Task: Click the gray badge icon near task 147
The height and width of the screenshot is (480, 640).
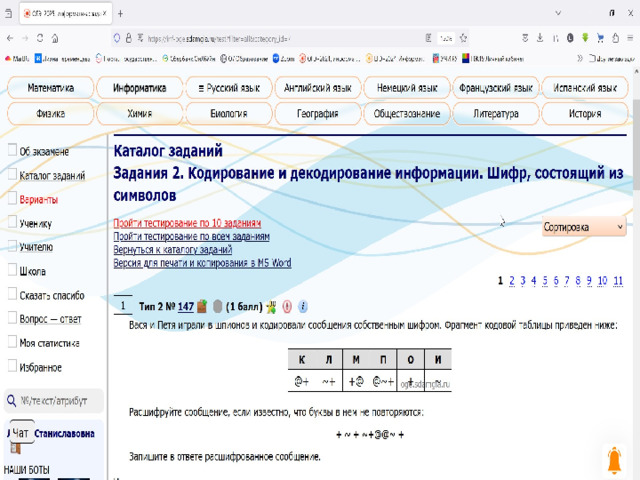Action: tap(218, 306)
